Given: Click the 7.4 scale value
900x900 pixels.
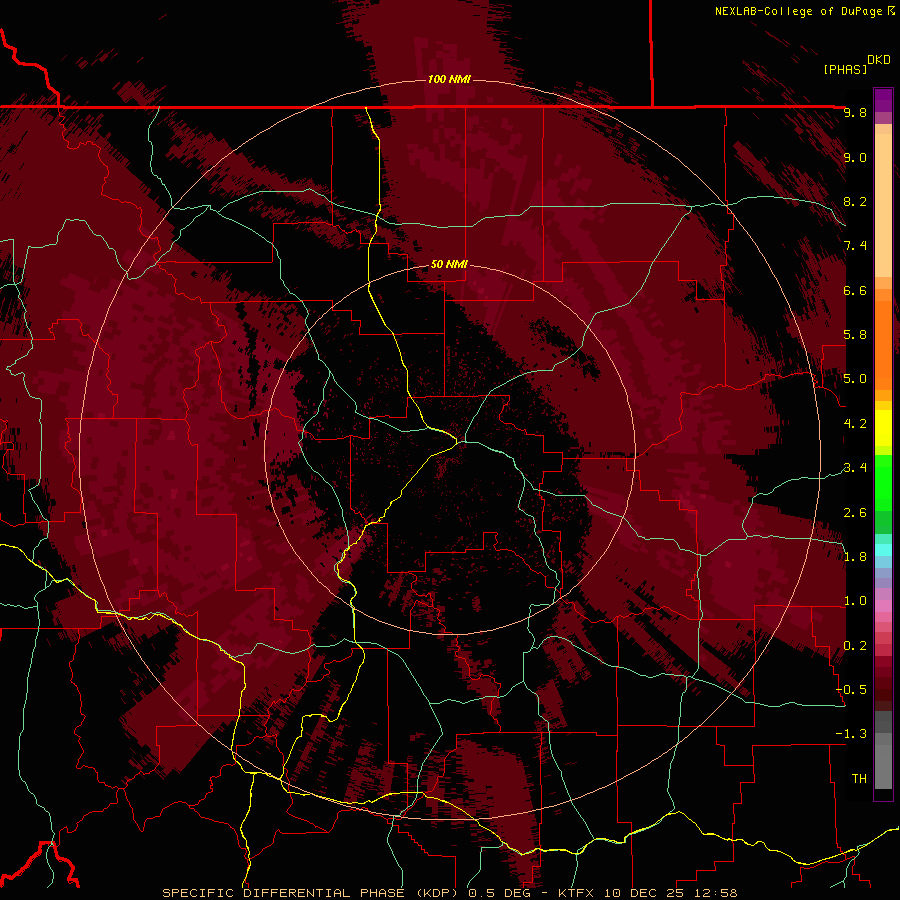Looking at the screenshot, I should coord(855,246).
